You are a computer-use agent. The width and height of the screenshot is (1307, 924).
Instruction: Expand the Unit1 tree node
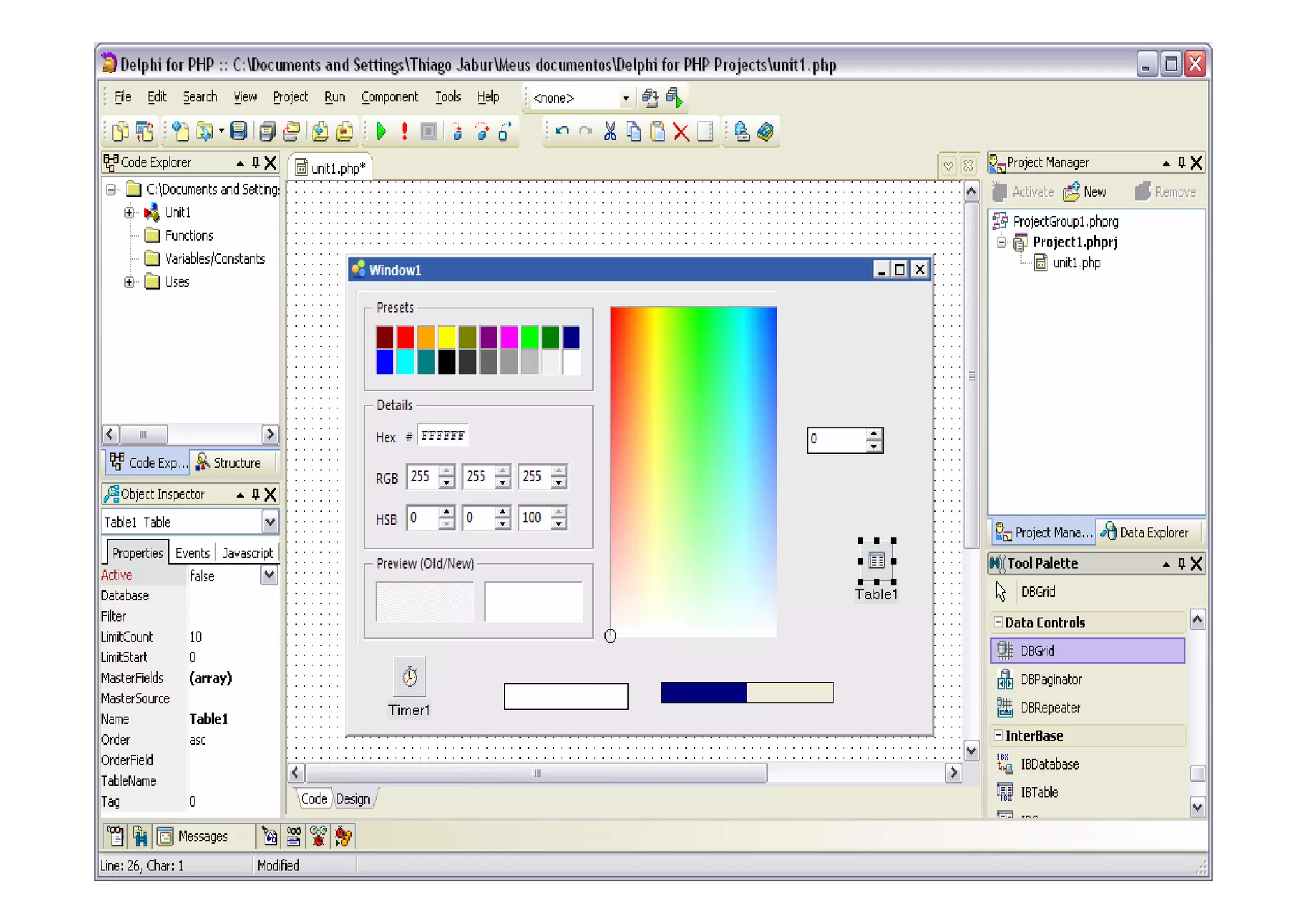point(130,212)
